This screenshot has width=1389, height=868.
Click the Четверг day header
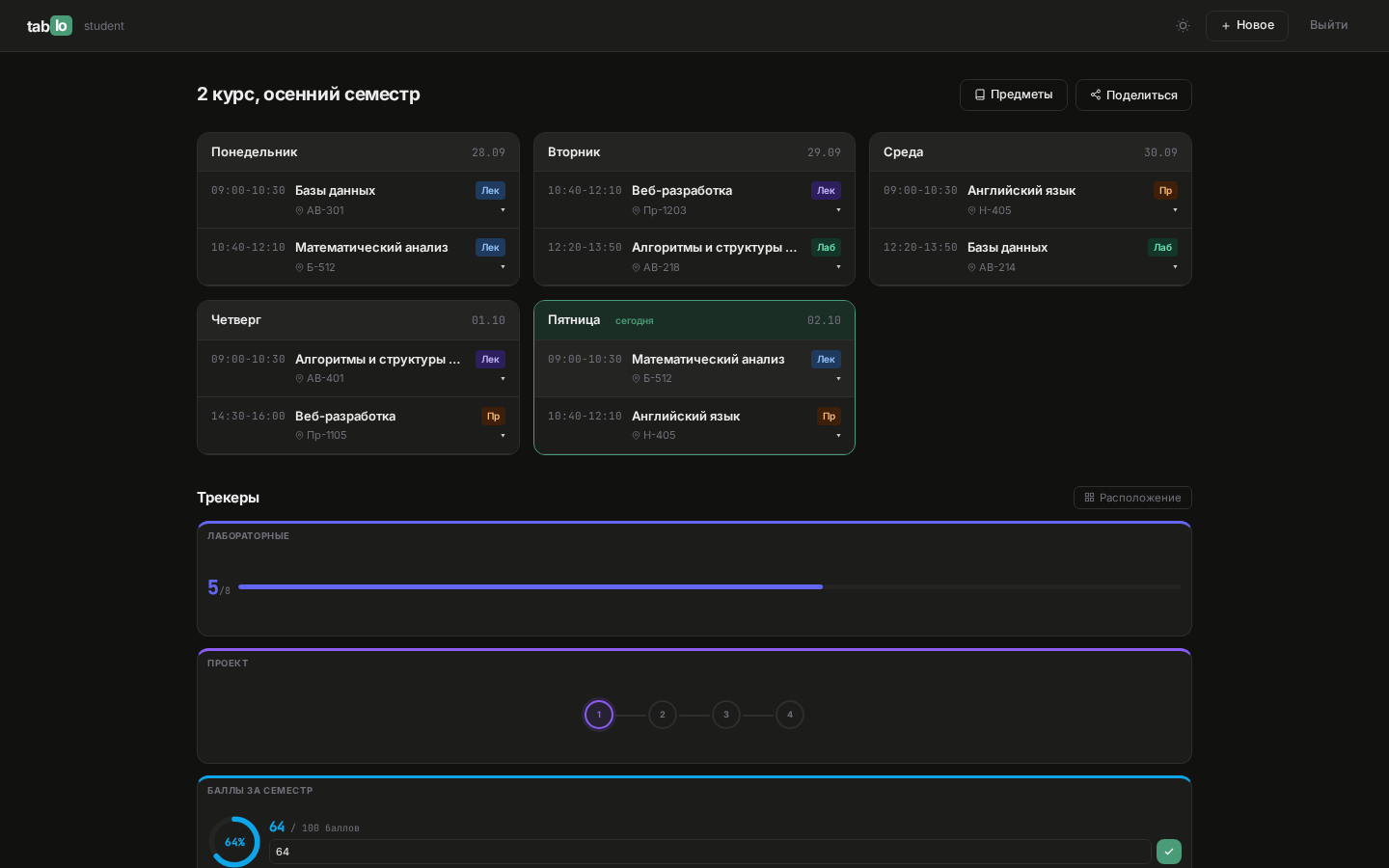pos(358,320)
